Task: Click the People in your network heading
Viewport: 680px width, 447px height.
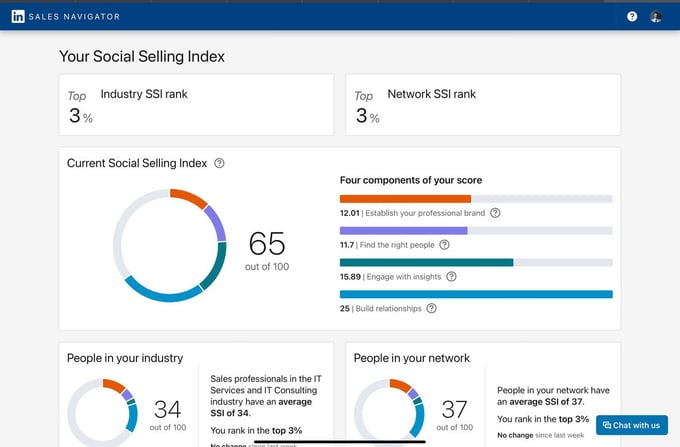Action: point(412,358)
